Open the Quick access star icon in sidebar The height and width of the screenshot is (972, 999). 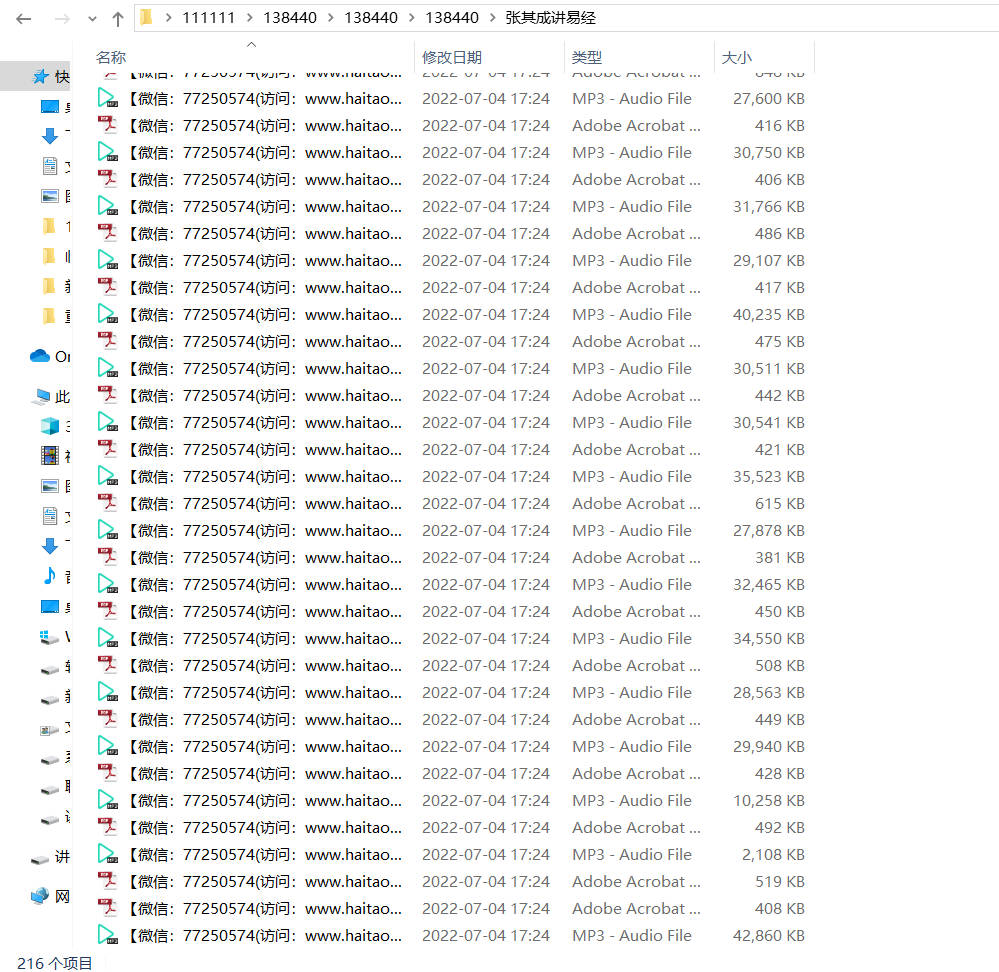[x=40, y=76]
